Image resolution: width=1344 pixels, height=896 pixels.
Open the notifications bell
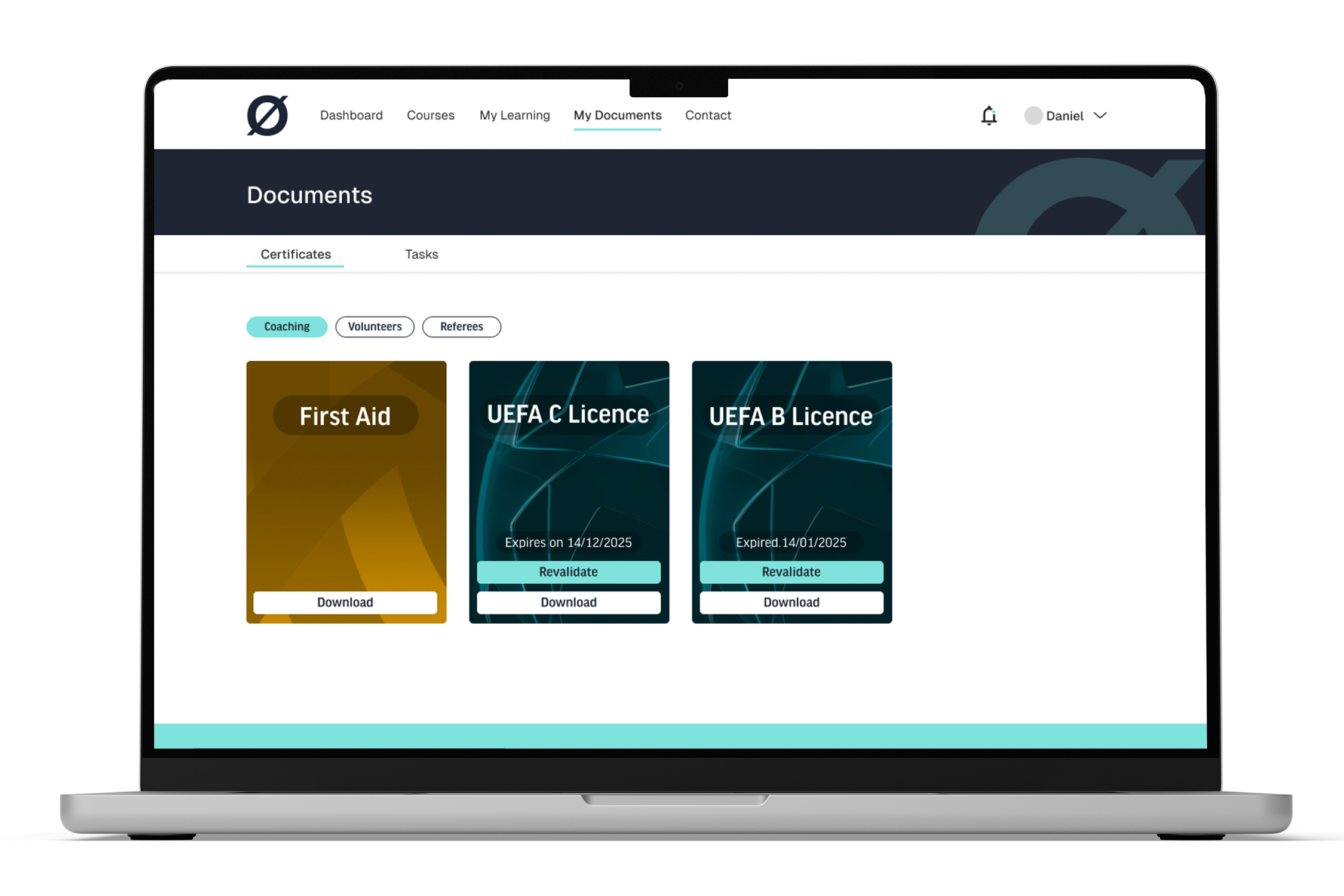(989, 115)
